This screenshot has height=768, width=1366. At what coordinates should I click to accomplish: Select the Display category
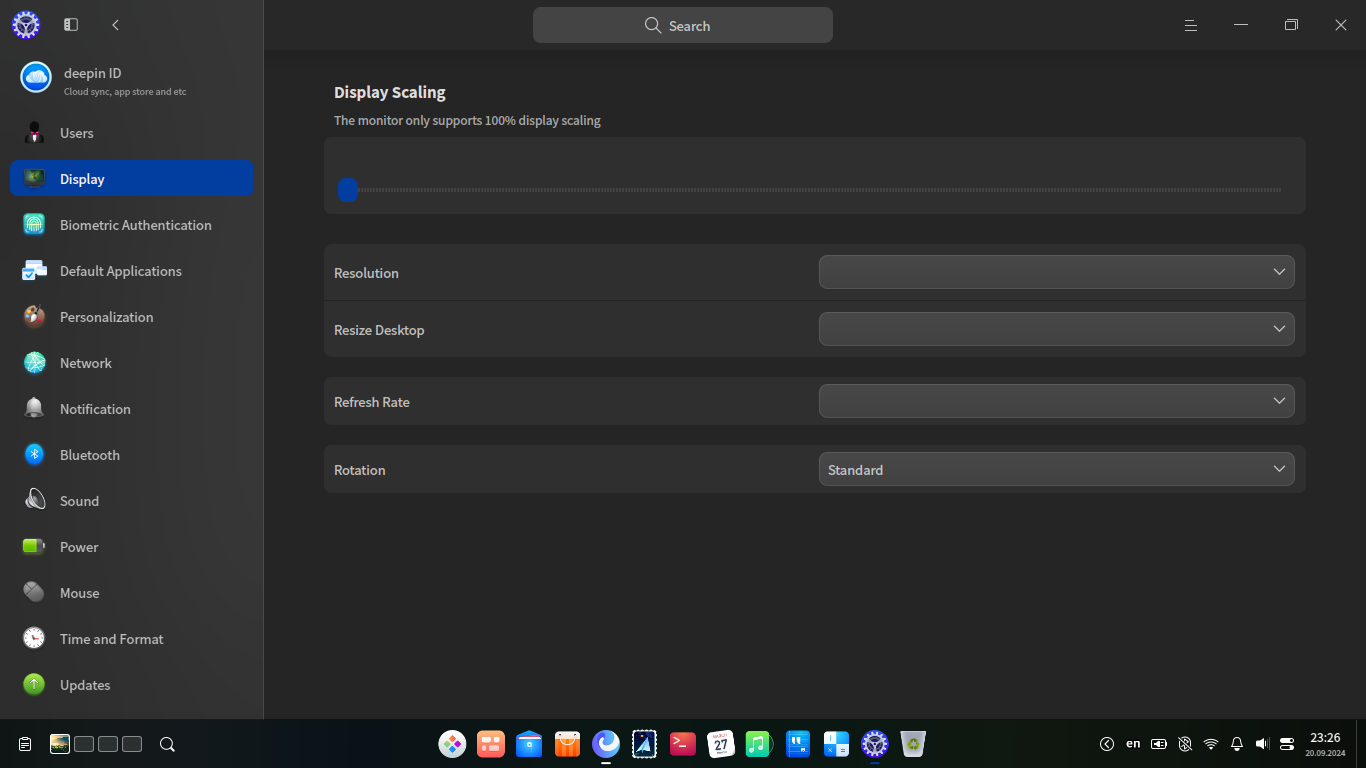pyautogui.click(x=132, y=178)
